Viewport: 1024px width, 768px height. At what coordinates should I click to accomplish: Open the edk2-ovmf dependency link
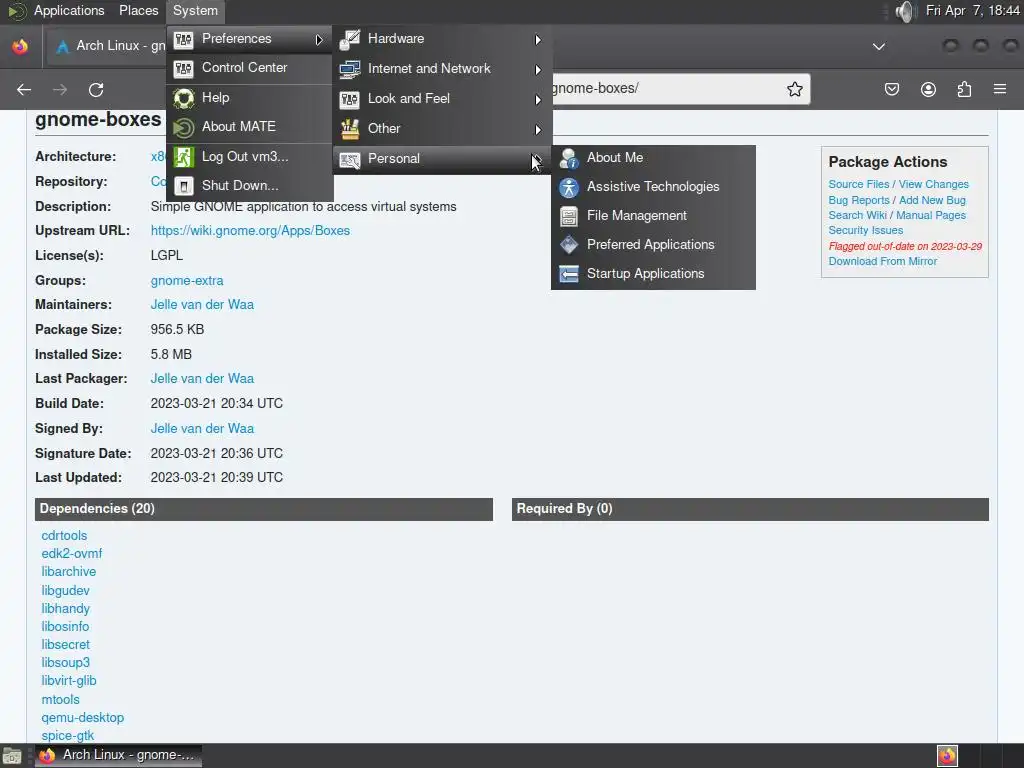point(71,553)
